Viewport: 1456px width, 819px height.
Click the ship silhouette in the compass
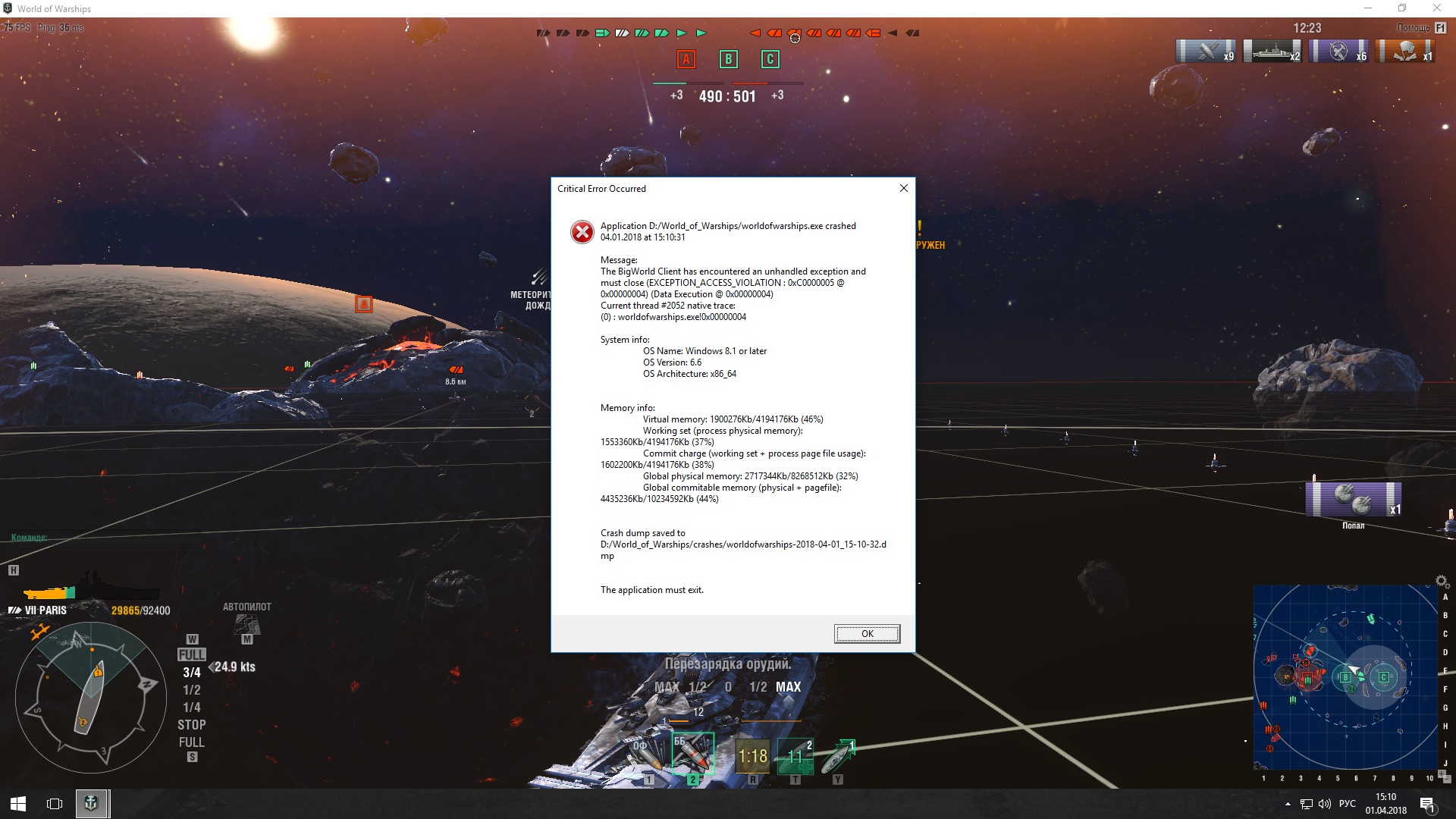coord(89,696)
